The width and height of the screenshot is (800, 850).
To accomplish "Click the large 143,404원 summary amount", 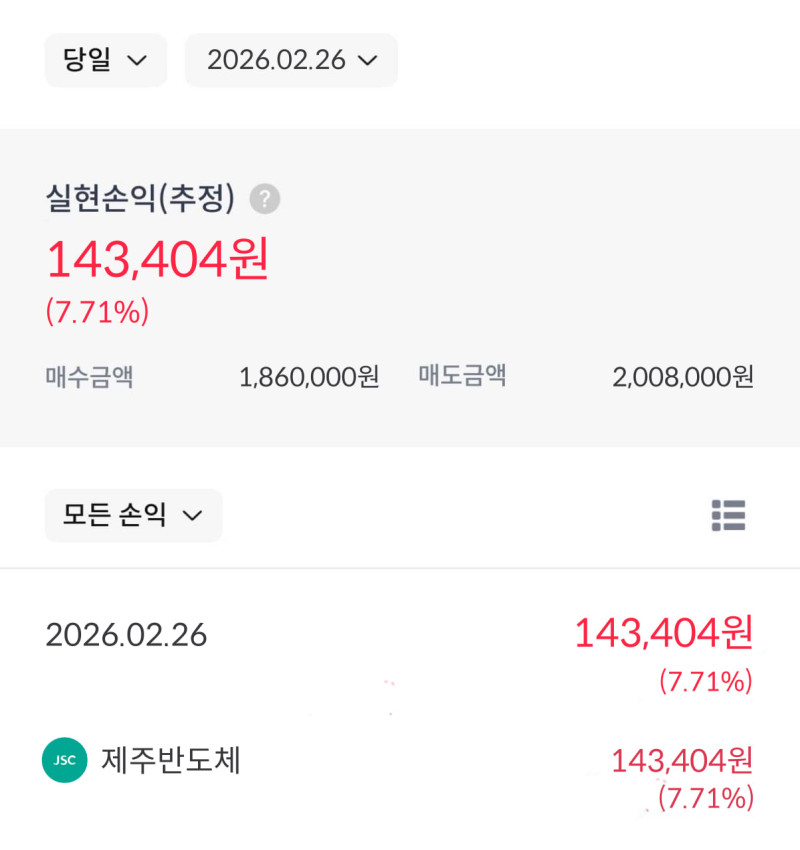I will tap(157, 260).
